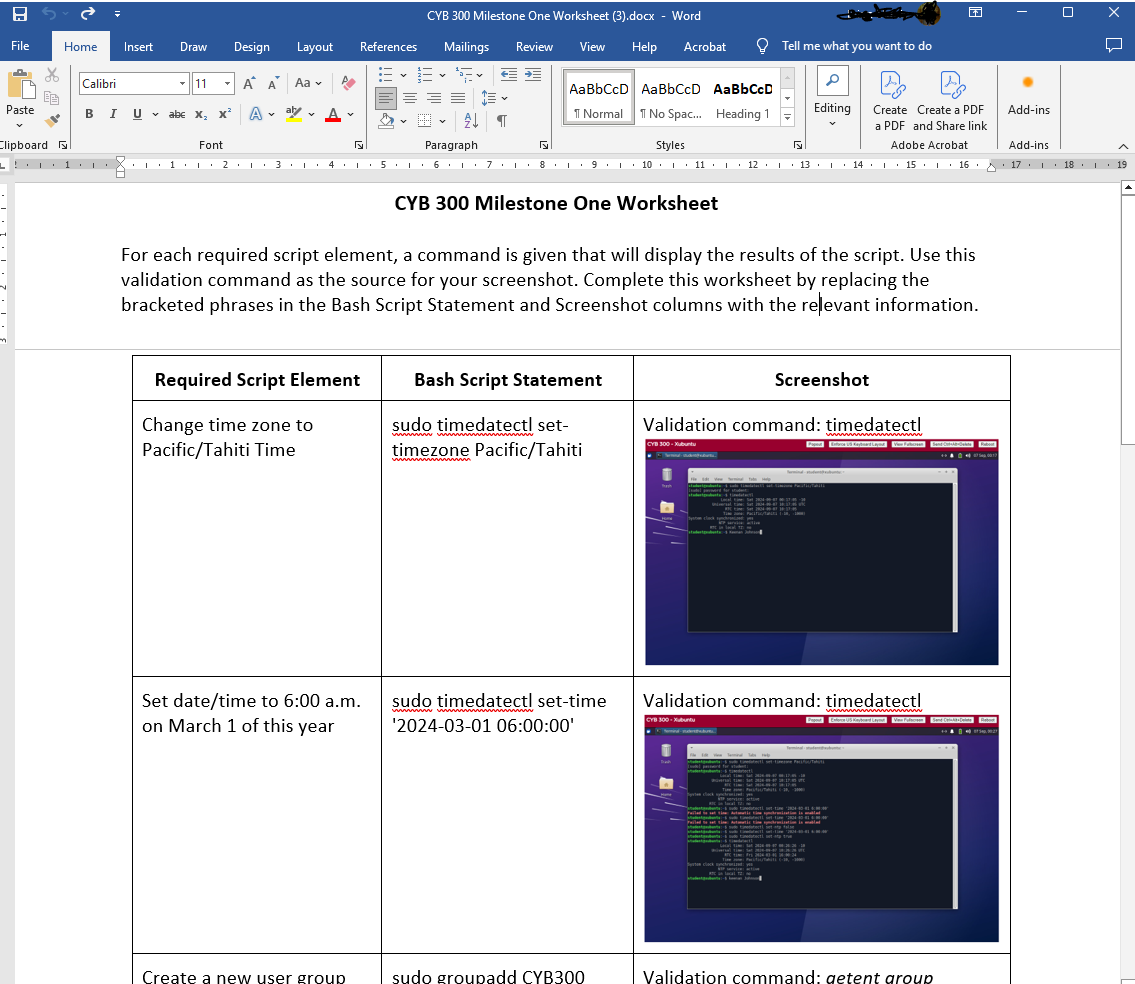Click the Text Effects outlined A icon

click(x=256, y=114)
